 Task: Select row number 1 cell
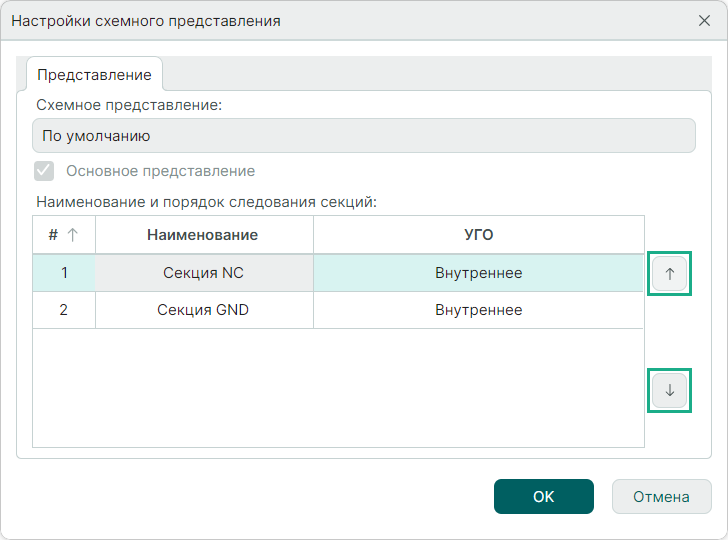pyautogui.click(x=64, y=272)
